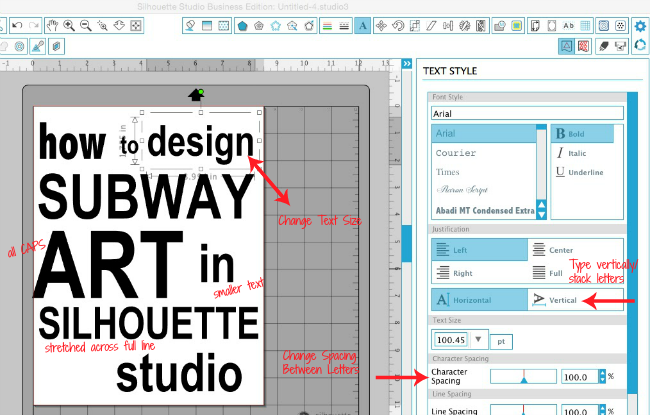Click the font list scroll arrows

tap(541, 209)
